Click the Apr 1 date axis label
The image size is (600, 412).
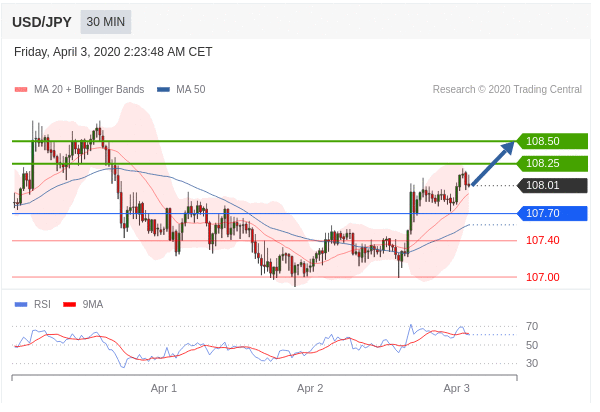tap(164, 388)
